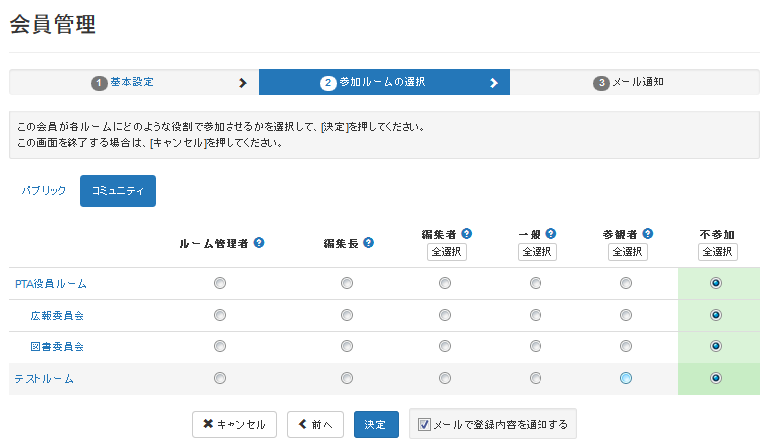Open help icon beside 編集者
This screenshot has width=770, height=446.
(x=467, y=233)
